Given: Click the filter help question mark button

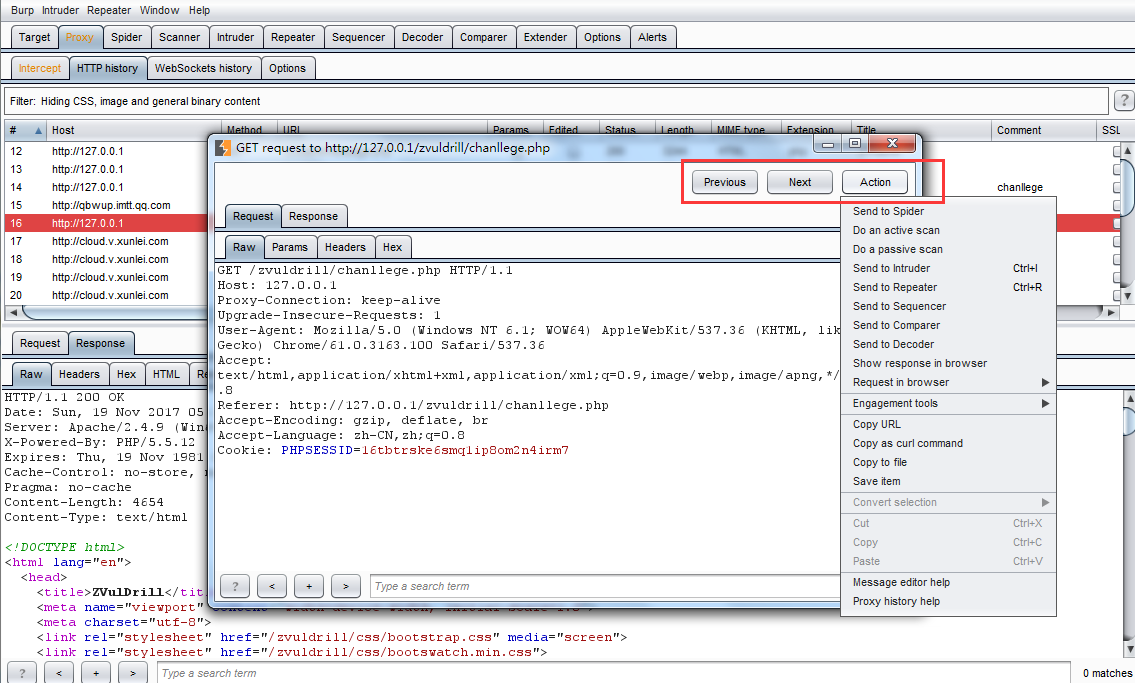Looking at the screenshot, I should [x=1124, y=101].
